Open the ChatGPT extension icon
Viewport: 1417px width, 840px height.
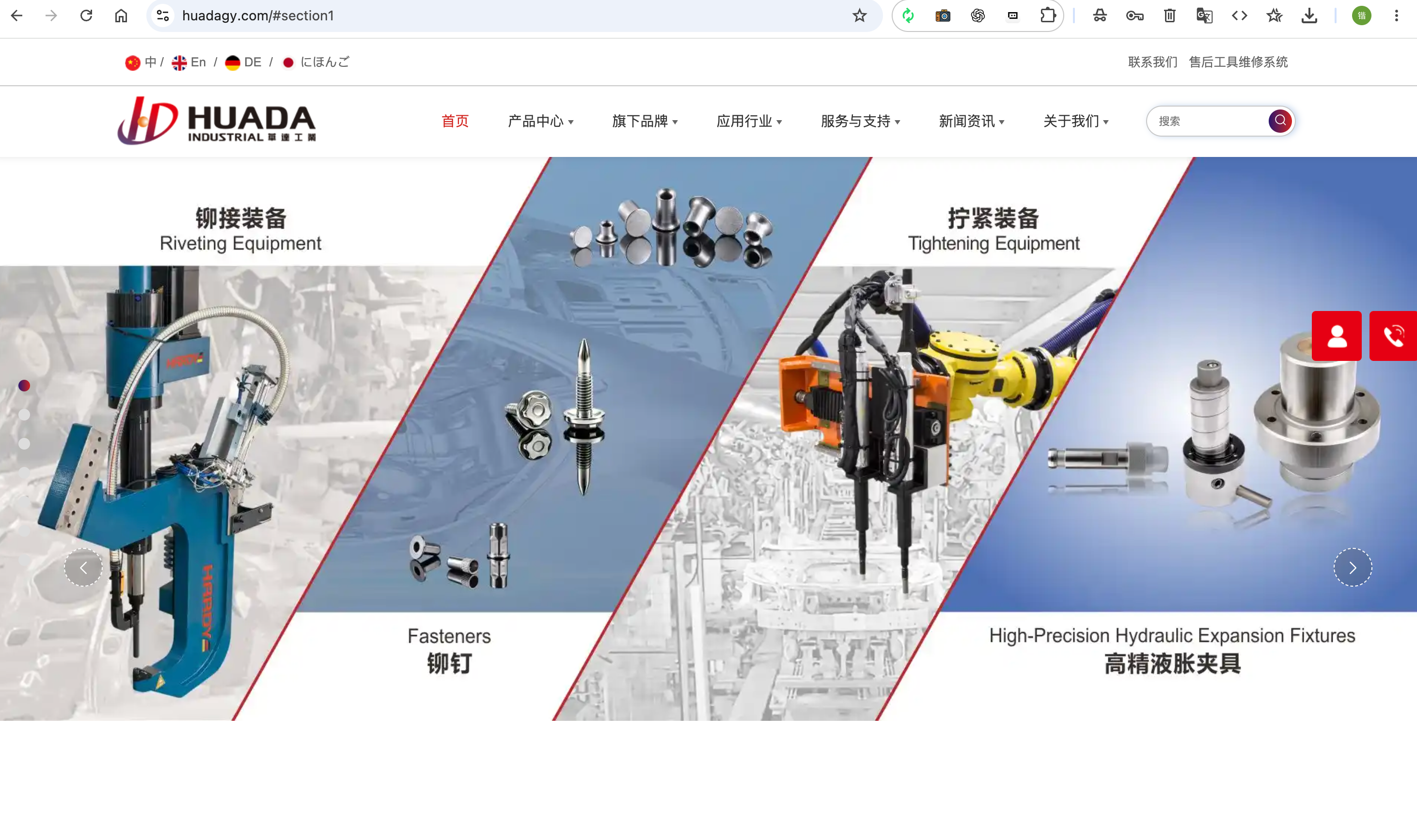pyautogui.click(x=977, y=16)
